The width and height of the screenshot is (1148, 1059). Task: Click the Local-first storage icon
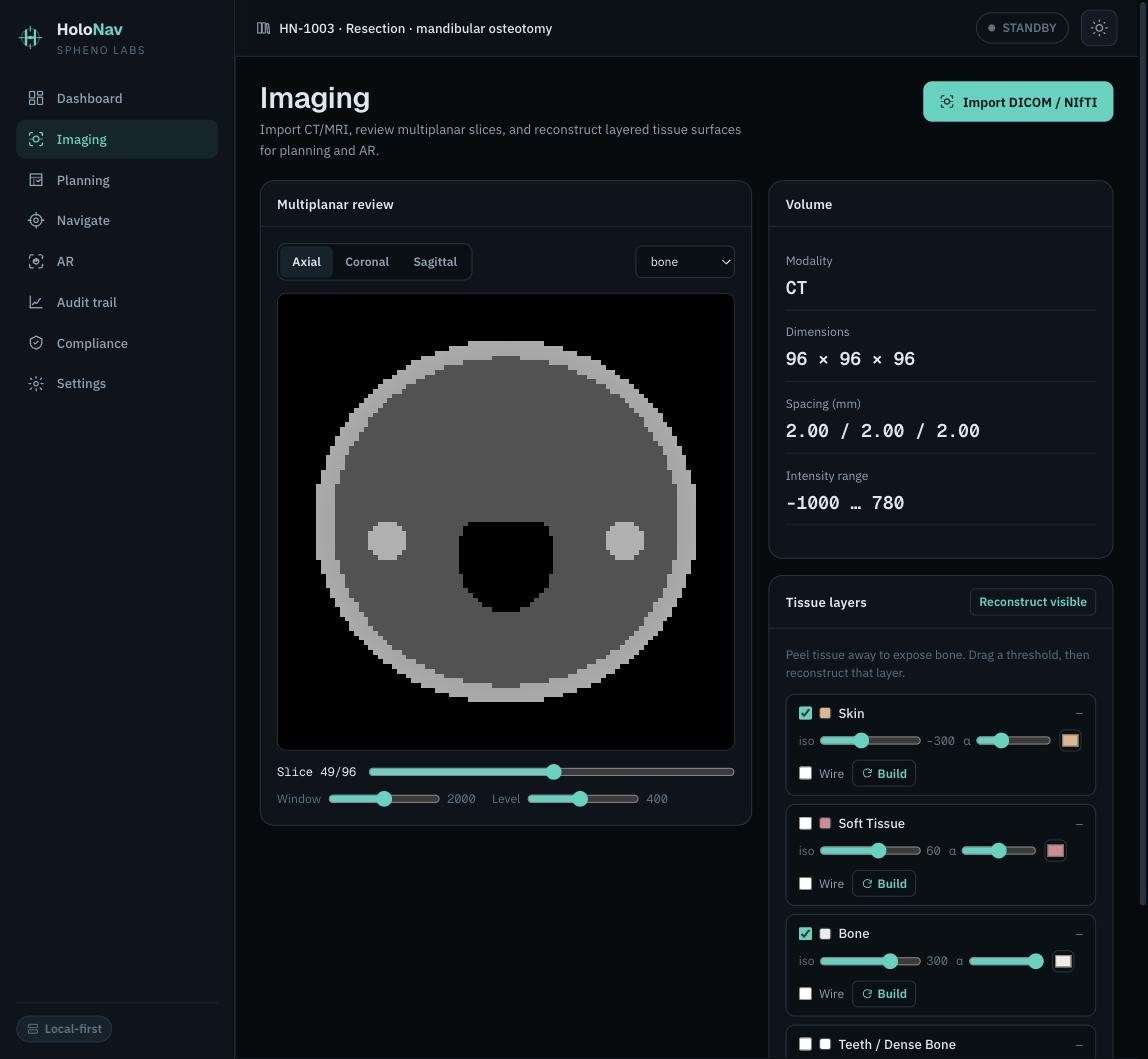pyautogui.click(x=33, y=1029)
